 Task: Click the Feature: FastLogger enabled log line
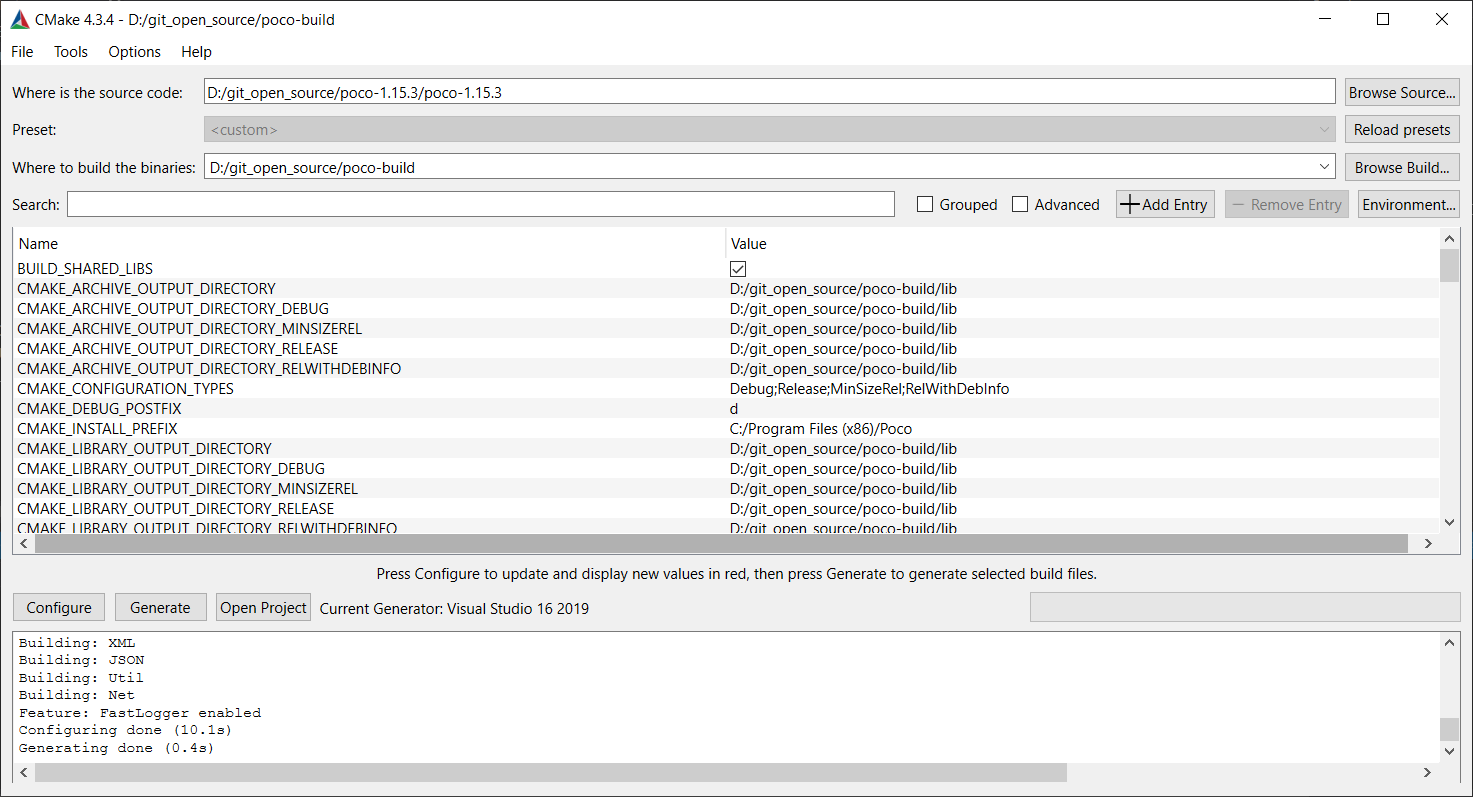[140, 713]
